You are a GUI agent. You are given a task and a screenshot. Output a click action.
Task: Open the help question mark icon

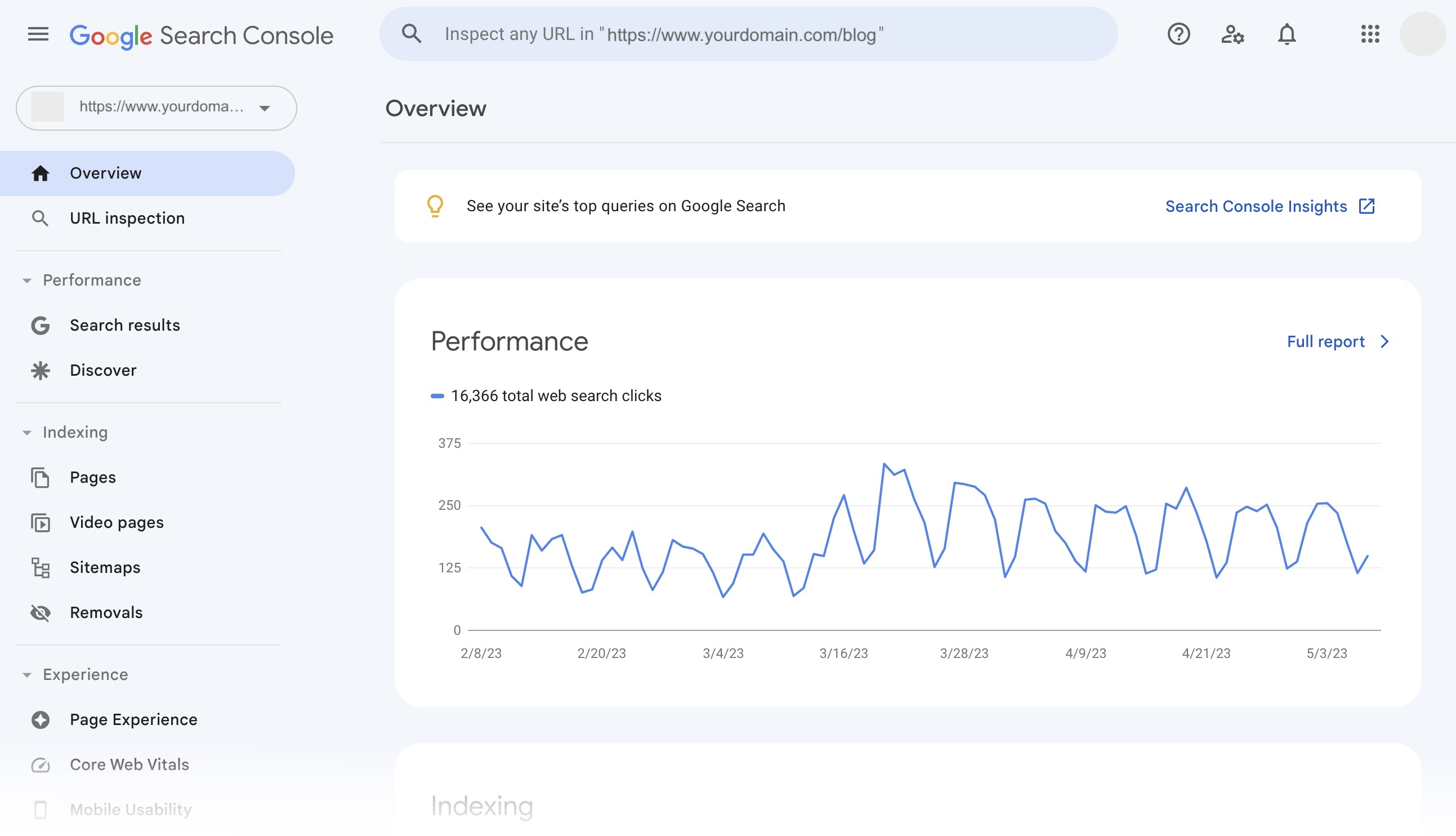1178,34
